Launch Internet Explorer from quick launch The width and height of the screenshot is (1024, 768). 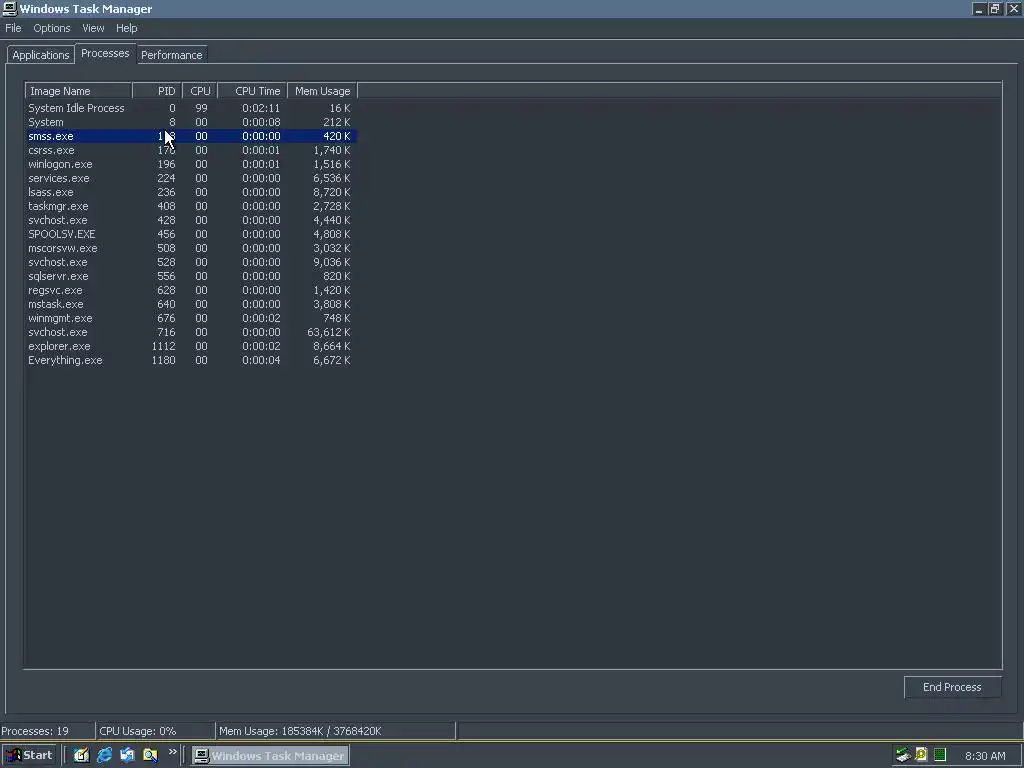(104, 756)
